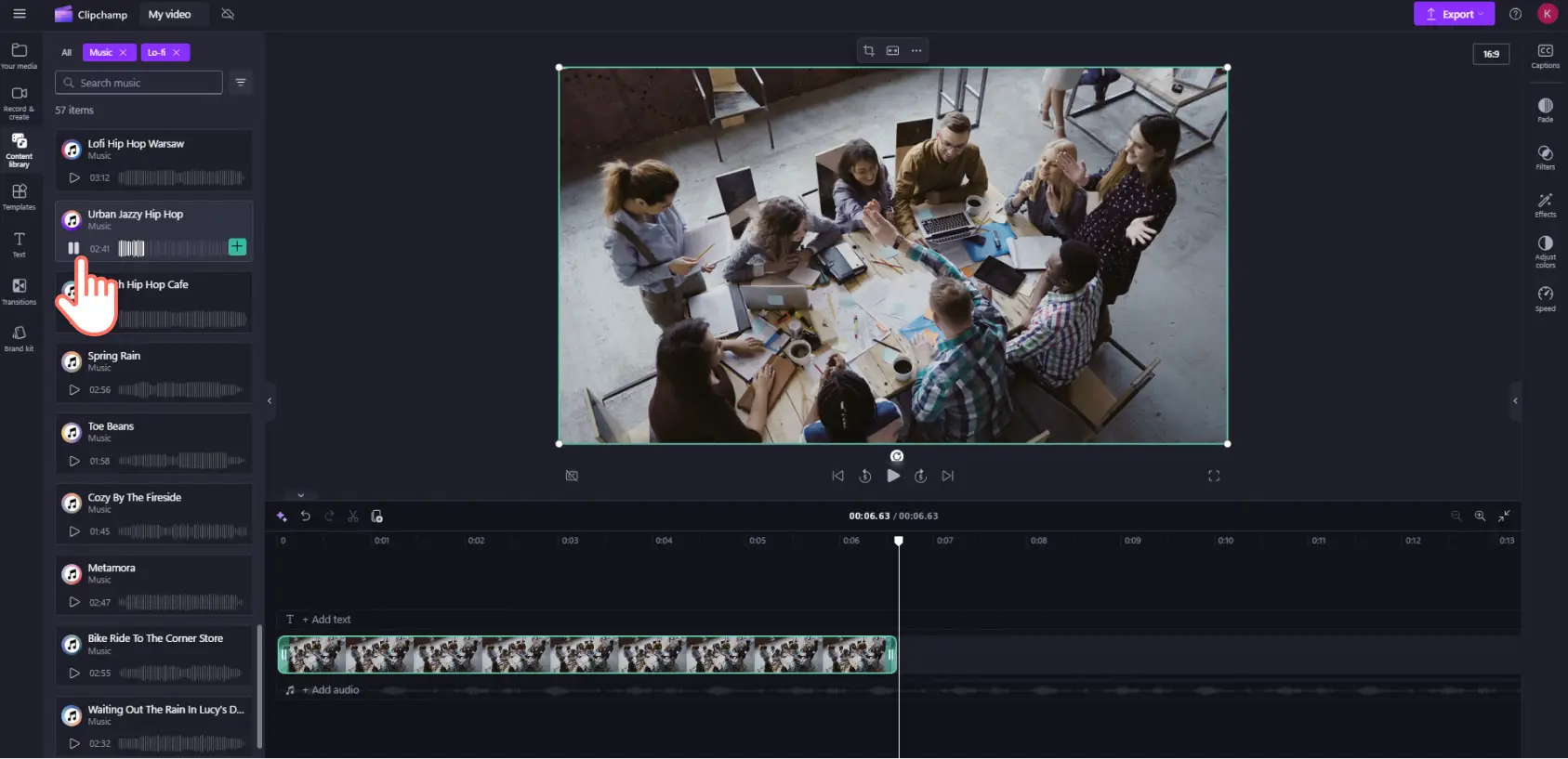The image size is (1568, 759).
Task: Click the fit icon above preview
Action: click(x=893, y=51)
